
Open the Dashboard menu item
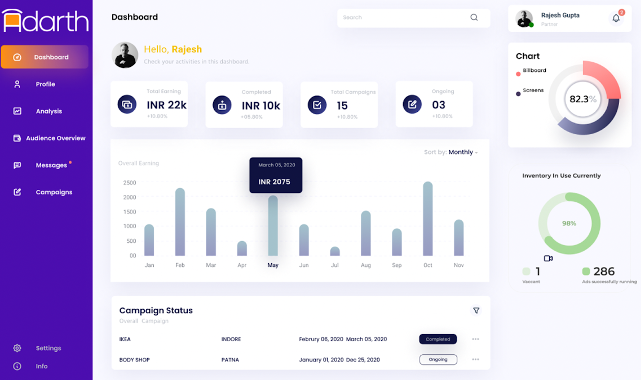(x=45, y=57)
